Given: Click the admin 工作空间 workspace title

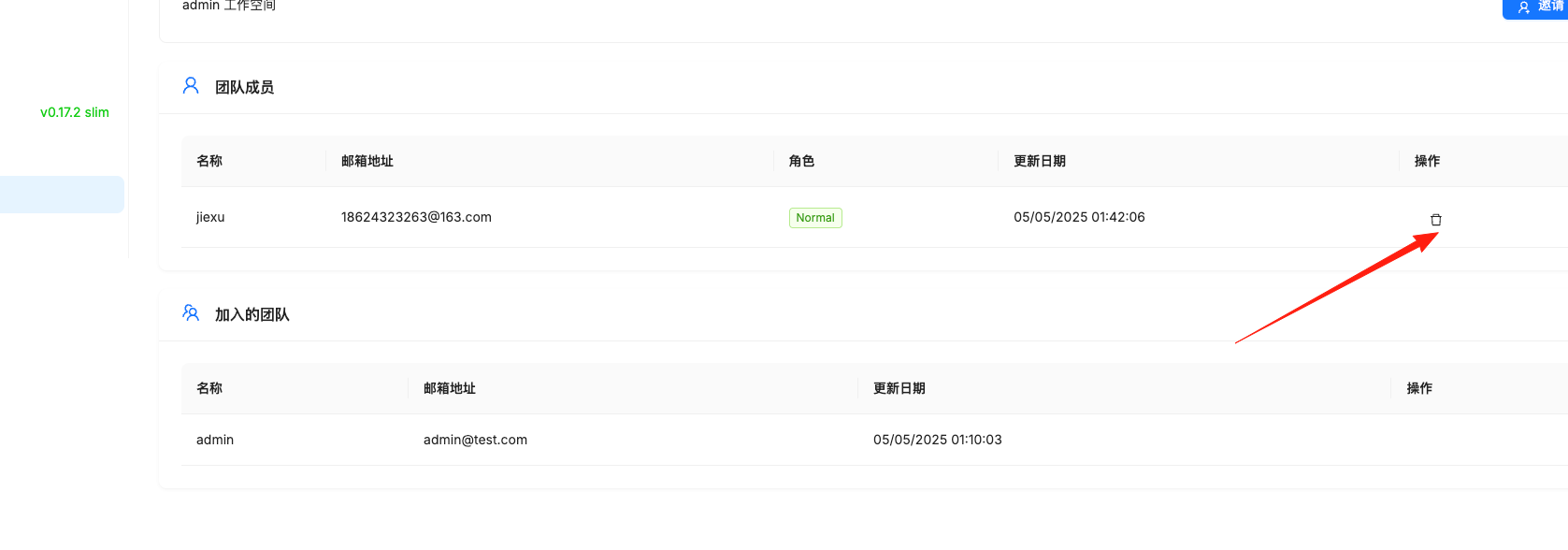Looking at the screenshot, I should [229, 6].
